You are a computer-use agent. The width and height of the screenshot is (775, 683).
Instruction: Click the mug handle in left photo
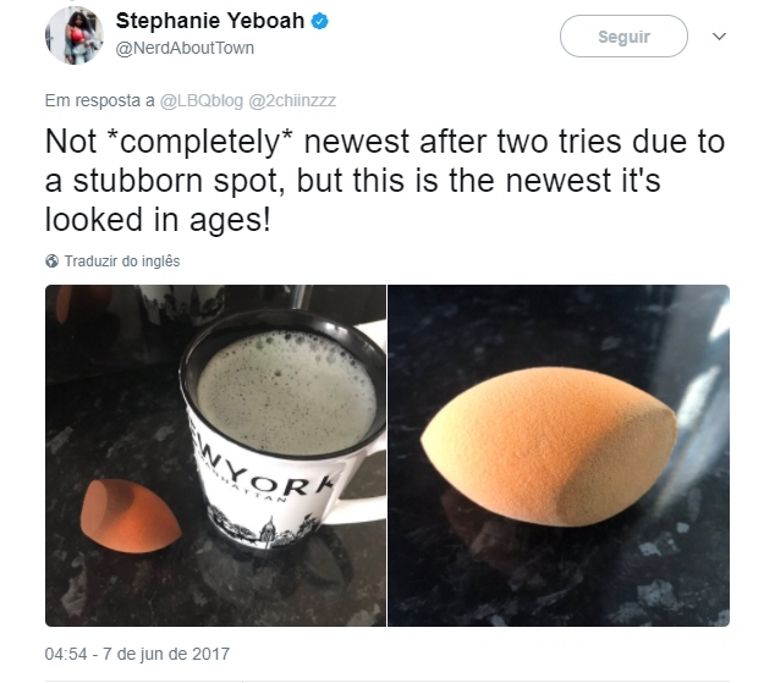pyautogui.click(x=361, y=474)
